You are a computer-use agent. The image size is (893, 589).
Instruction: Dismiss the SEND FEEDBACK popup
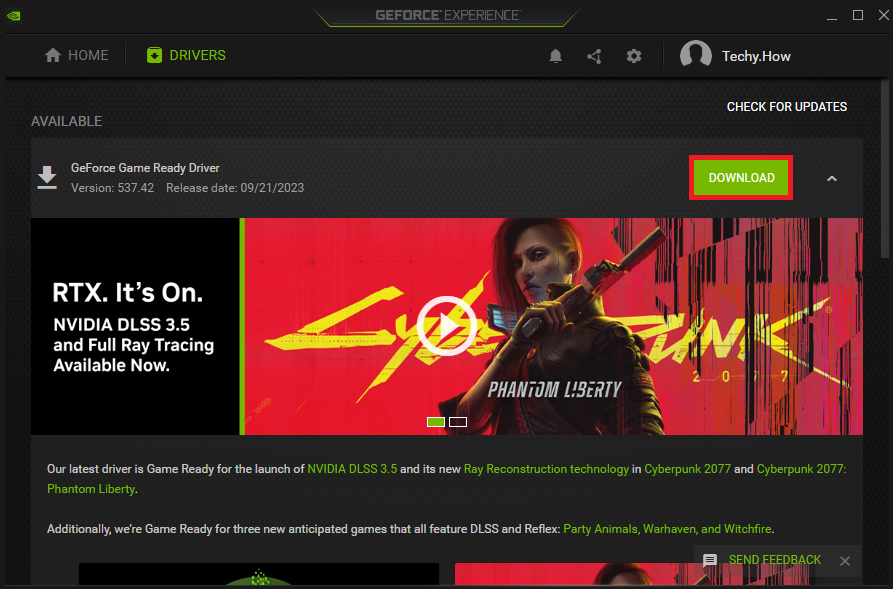click(x=845, y=561)
